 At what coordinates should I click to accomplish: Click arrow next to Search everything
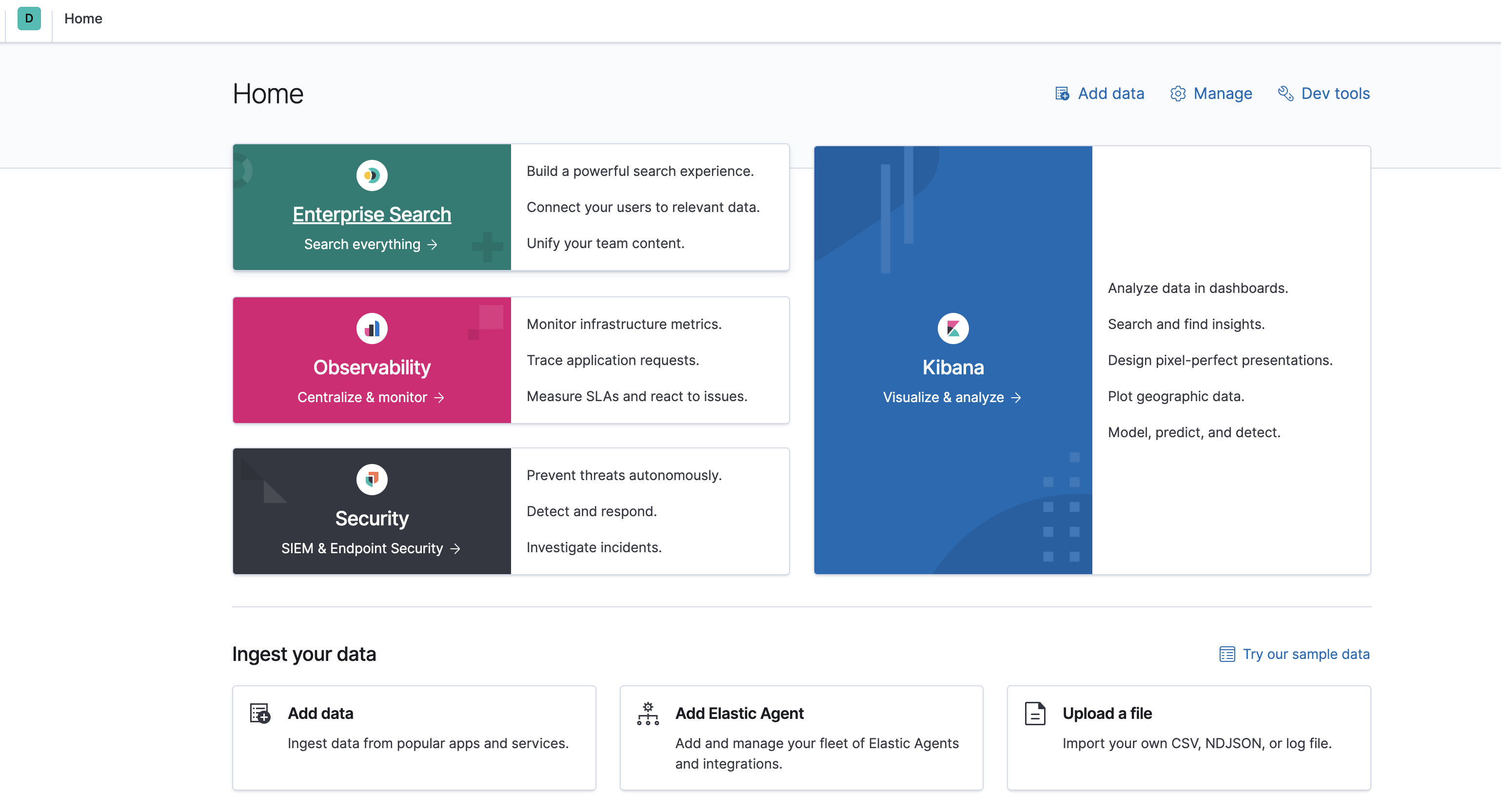[433, 245]
